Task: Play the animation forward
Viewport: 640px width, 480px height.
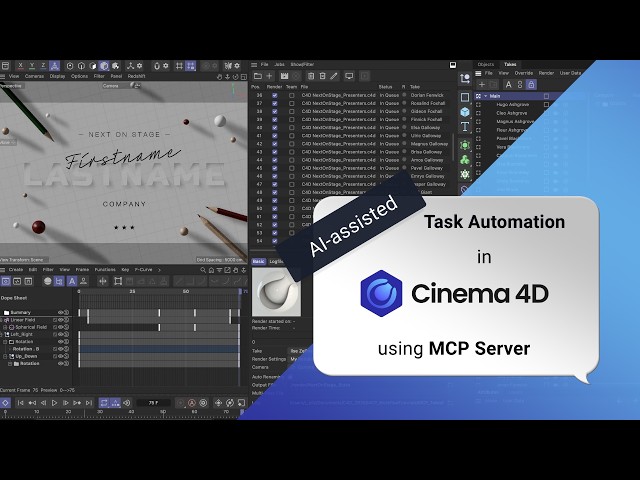Action: (54, 403)
